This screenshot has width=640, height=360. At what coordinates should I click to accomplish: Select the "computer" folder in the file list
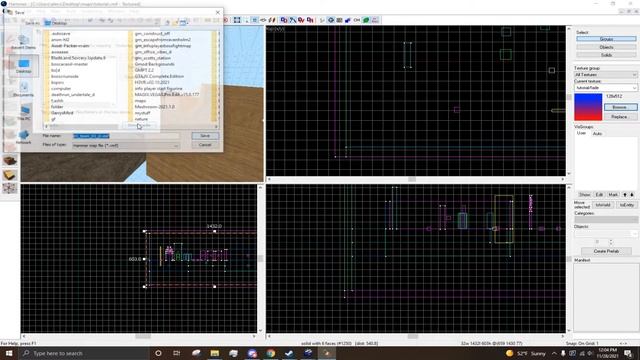(61, 88)
